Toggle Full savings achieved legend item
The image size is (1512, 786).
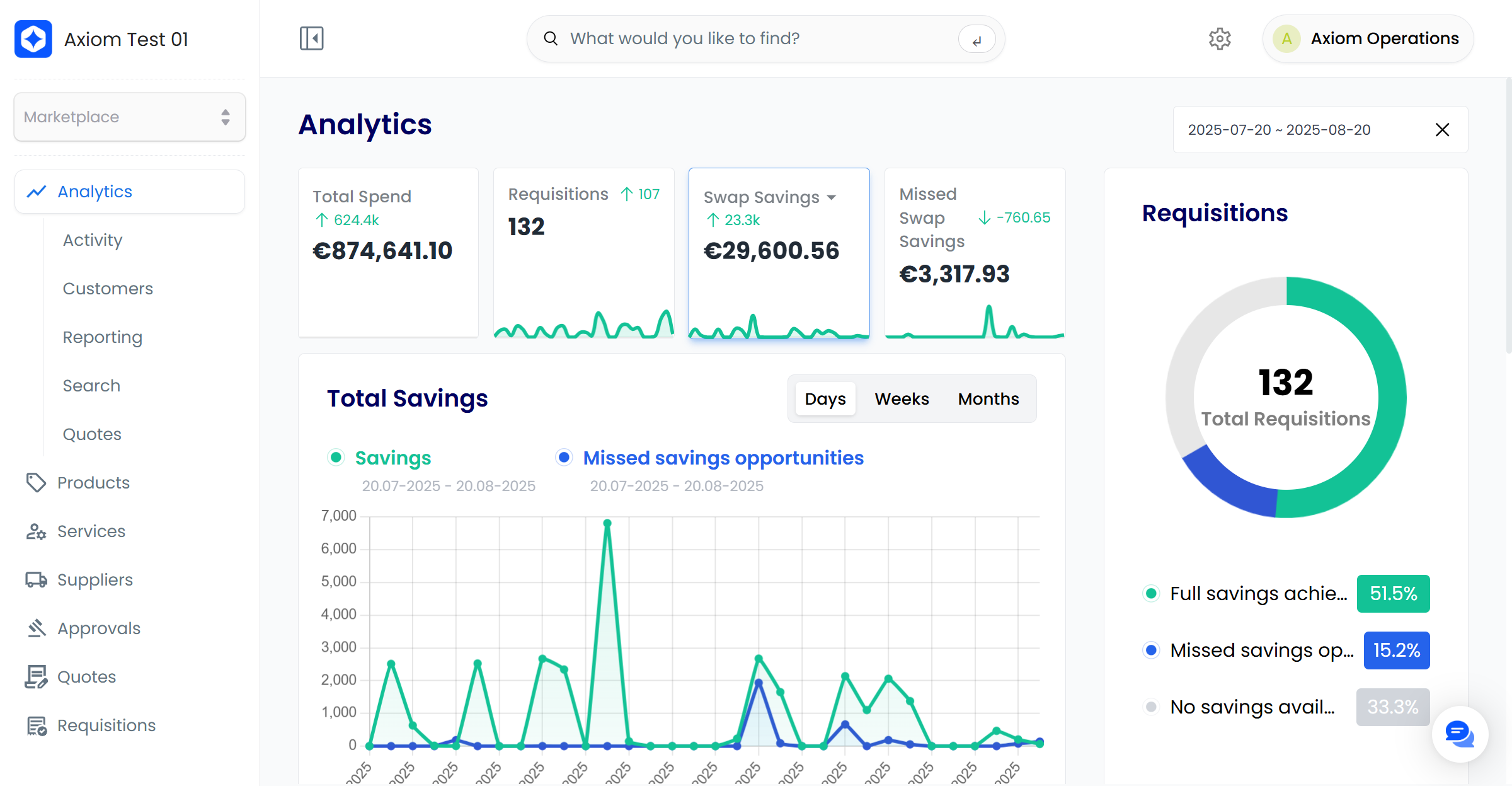1257,593
